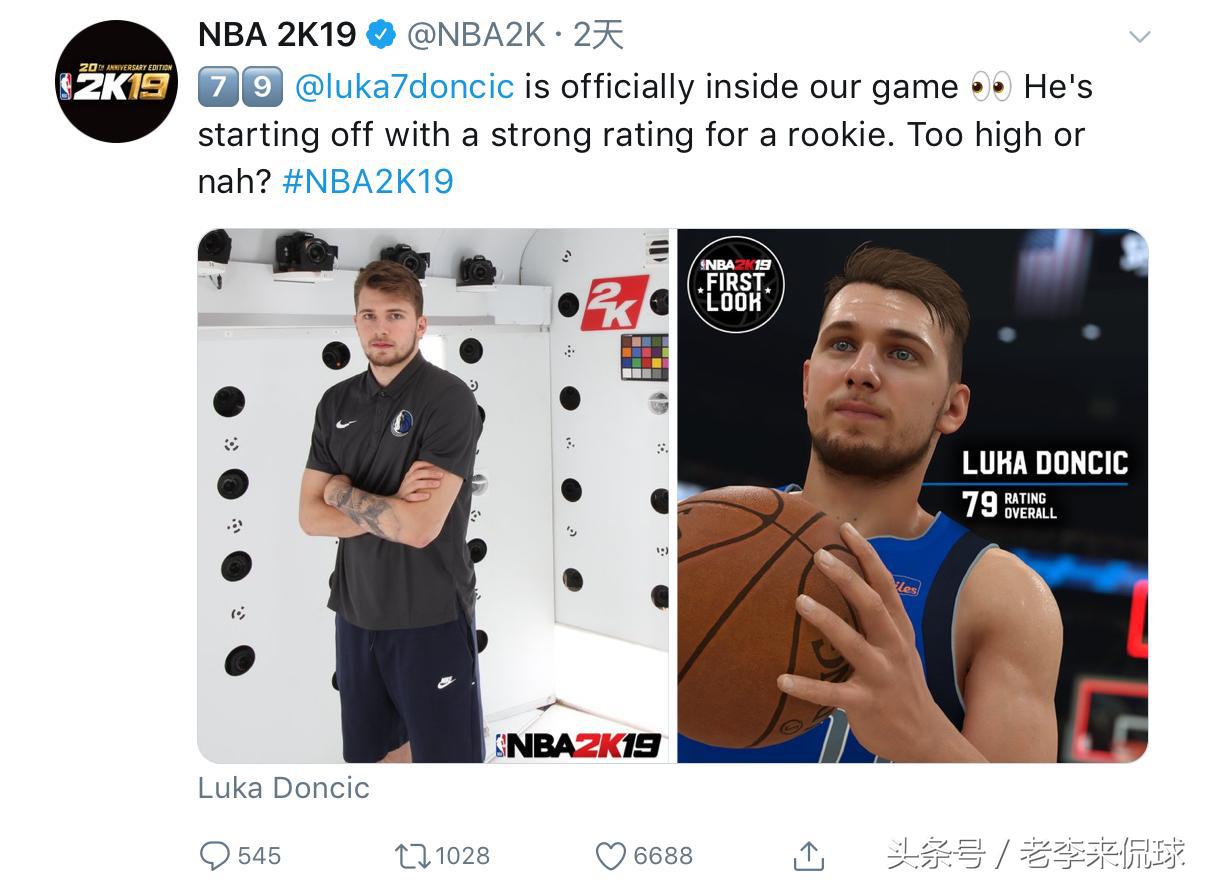
Task: Click the 79 Rating Overall label
Action: click(1010, 504)
